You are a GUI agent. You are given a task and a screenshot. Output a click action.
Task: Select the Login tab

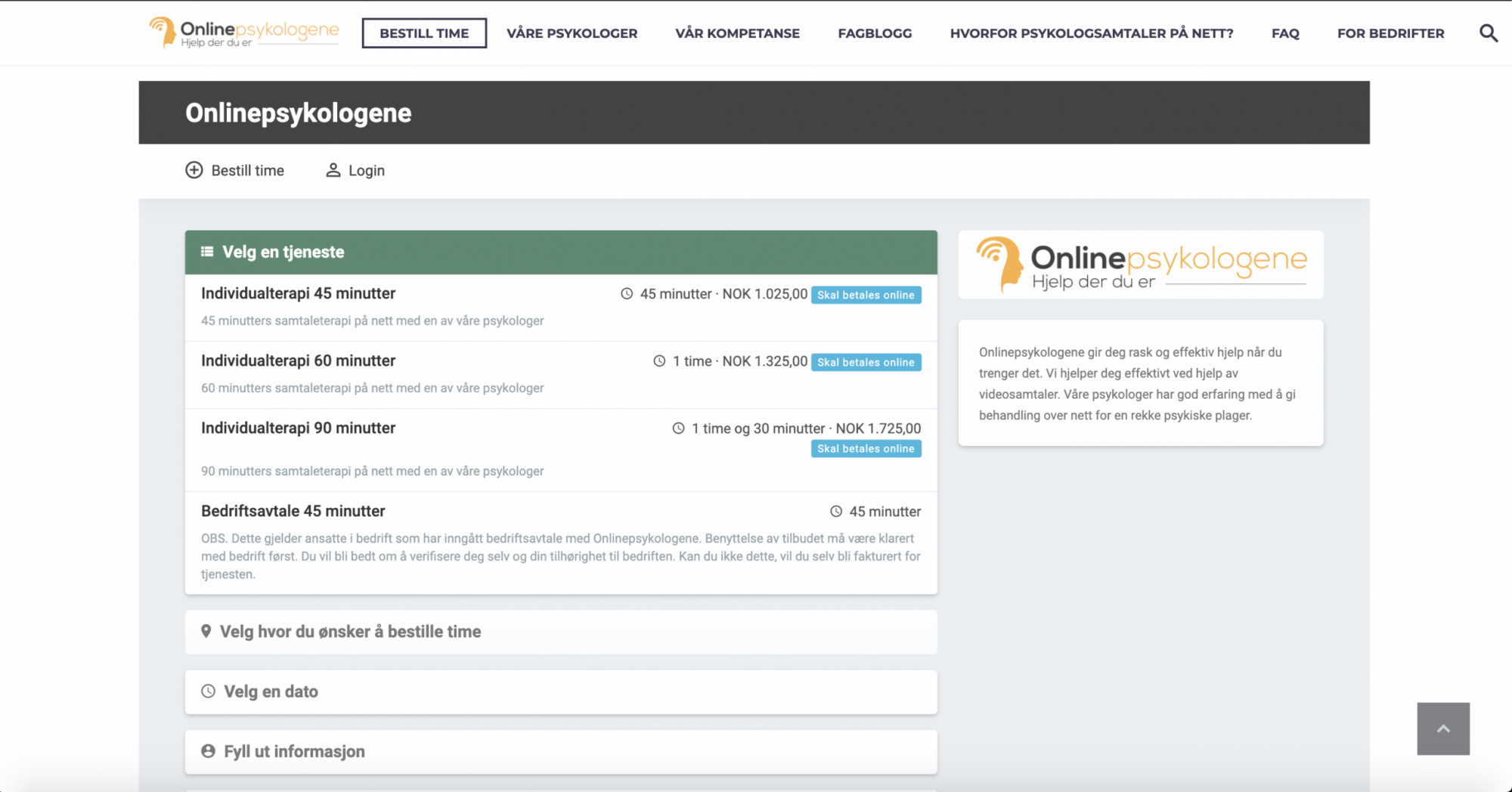tap(355, 170)
